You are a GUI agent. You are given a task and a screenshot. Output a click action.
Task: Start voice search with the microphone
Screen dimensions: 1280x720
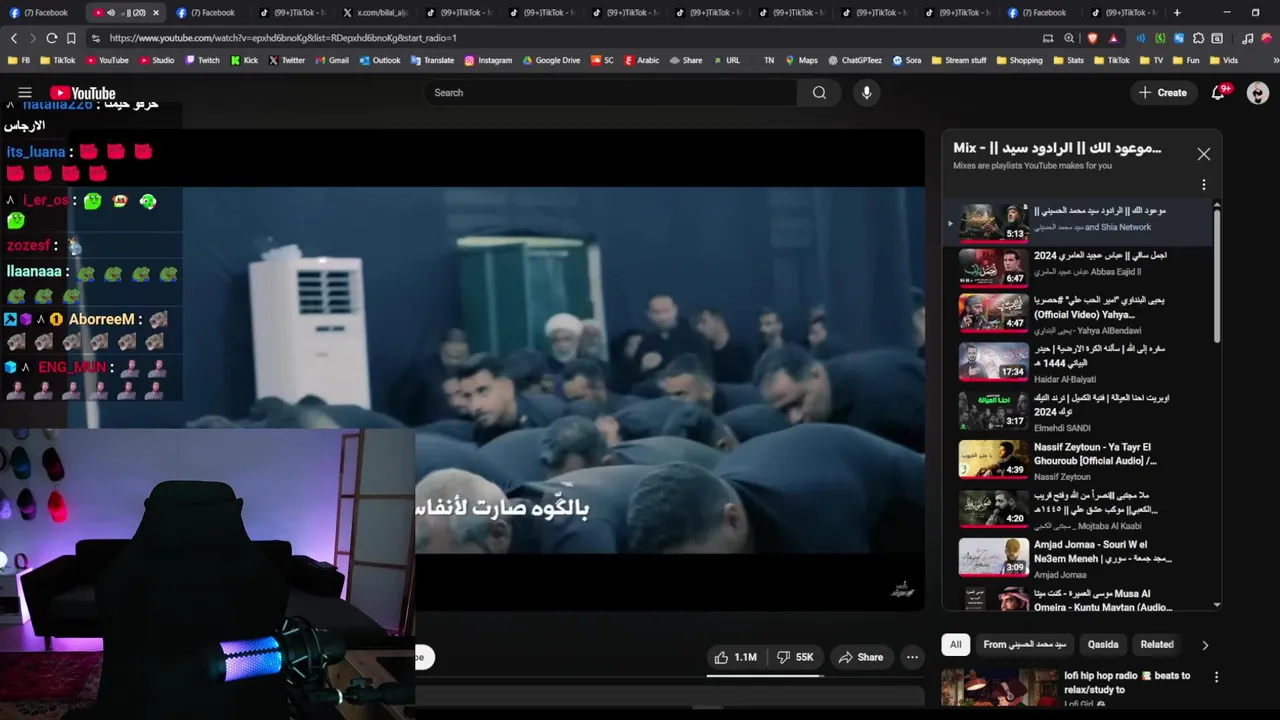tap(866, 93)
